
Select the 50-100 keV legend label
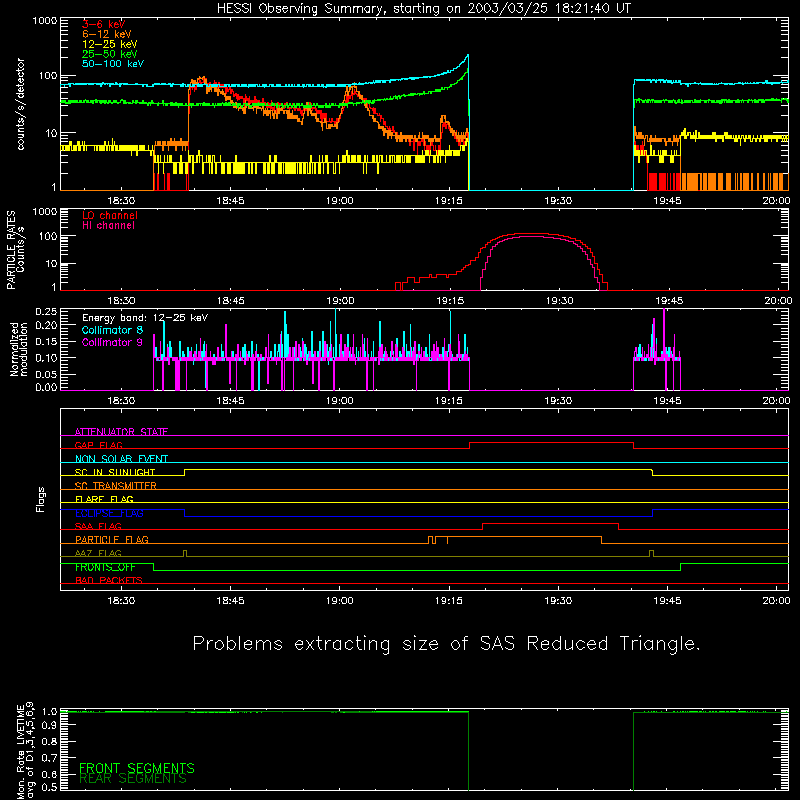click(x=113, y=64)
